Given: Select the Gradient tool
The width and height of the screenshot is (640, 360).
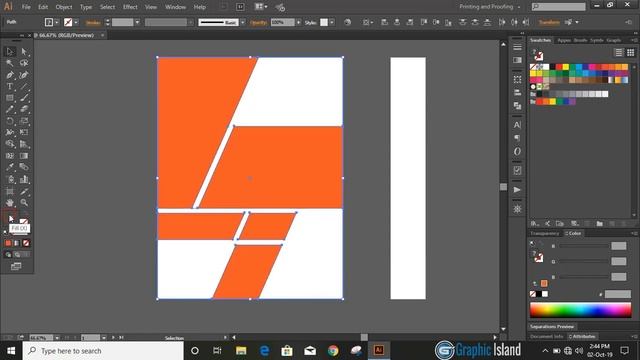Looking at the screenshot, I should click(24, 156).
